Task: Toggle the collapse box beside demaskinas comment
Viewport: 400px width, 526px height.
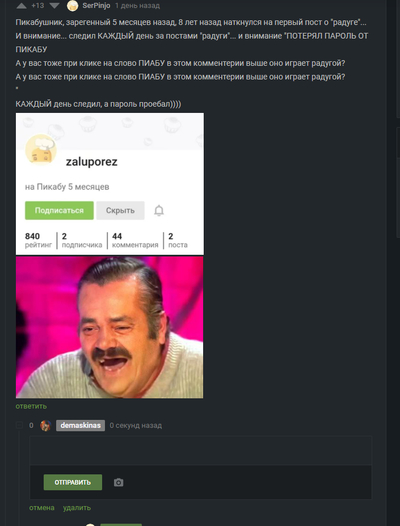Action: point(19,425)
